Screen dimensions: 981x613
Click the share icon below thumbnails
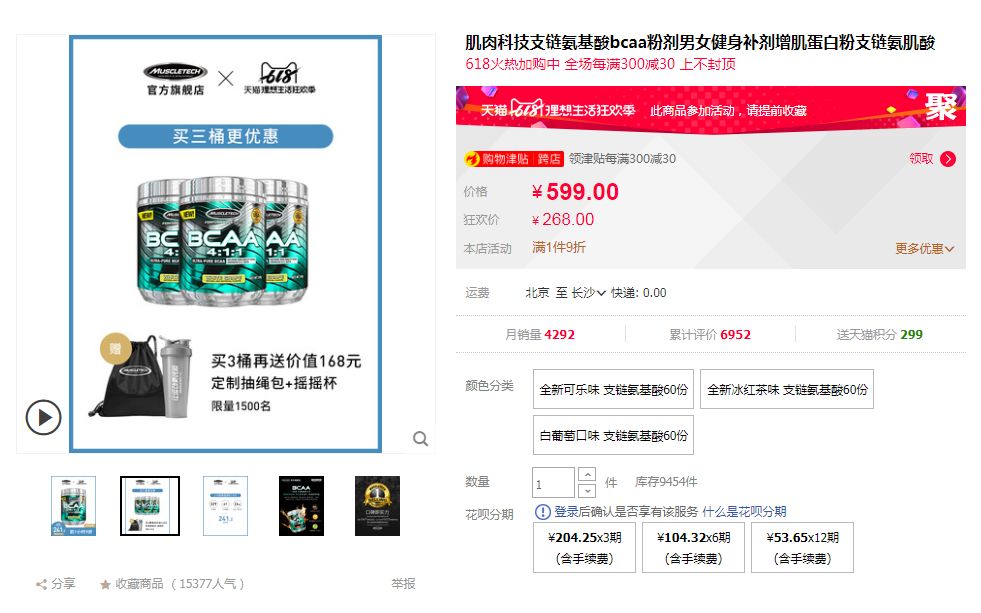(x=41, y=584)
